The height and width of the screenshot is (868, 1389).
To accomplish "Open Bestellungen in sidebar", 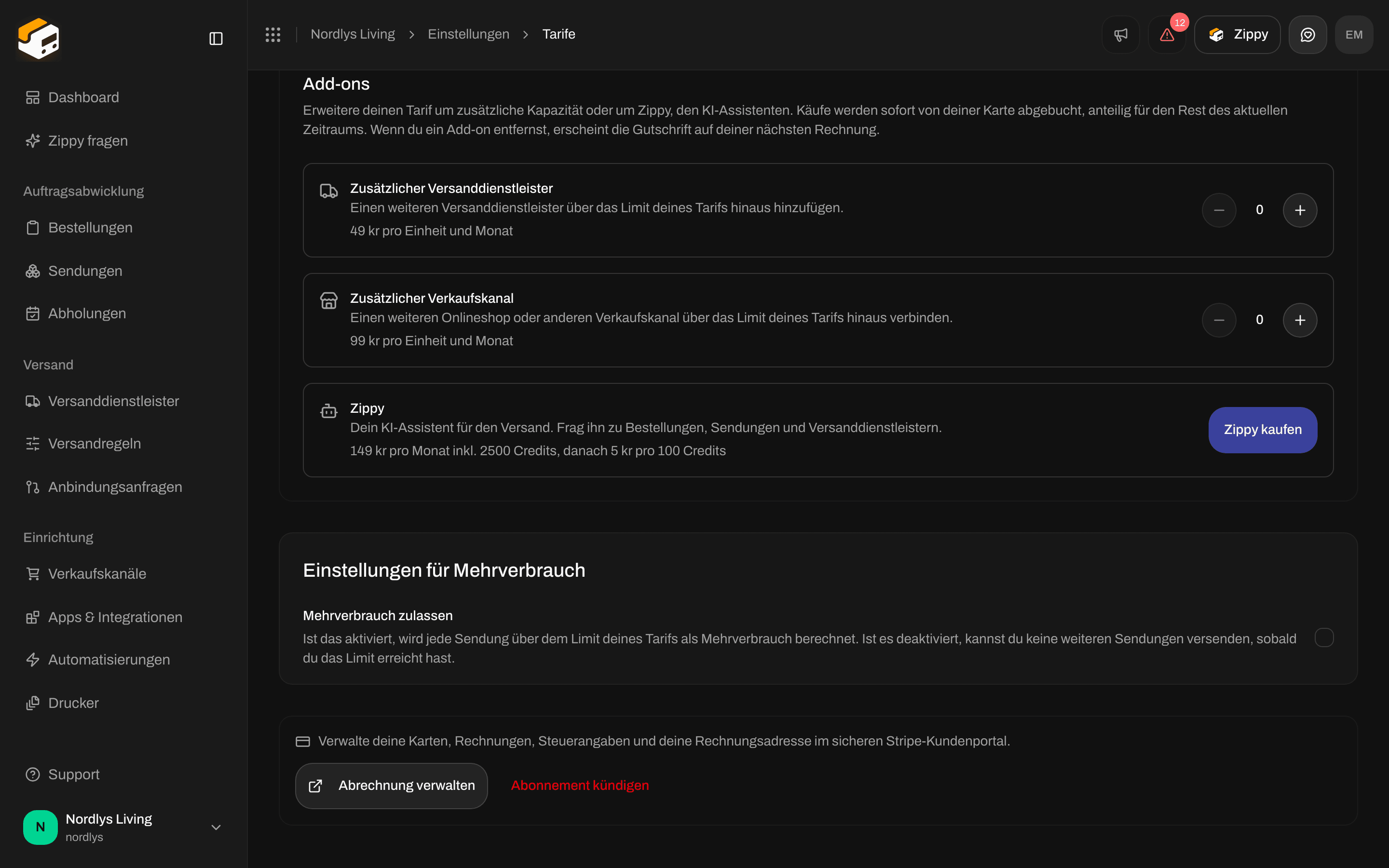I will tap(123, 228).
